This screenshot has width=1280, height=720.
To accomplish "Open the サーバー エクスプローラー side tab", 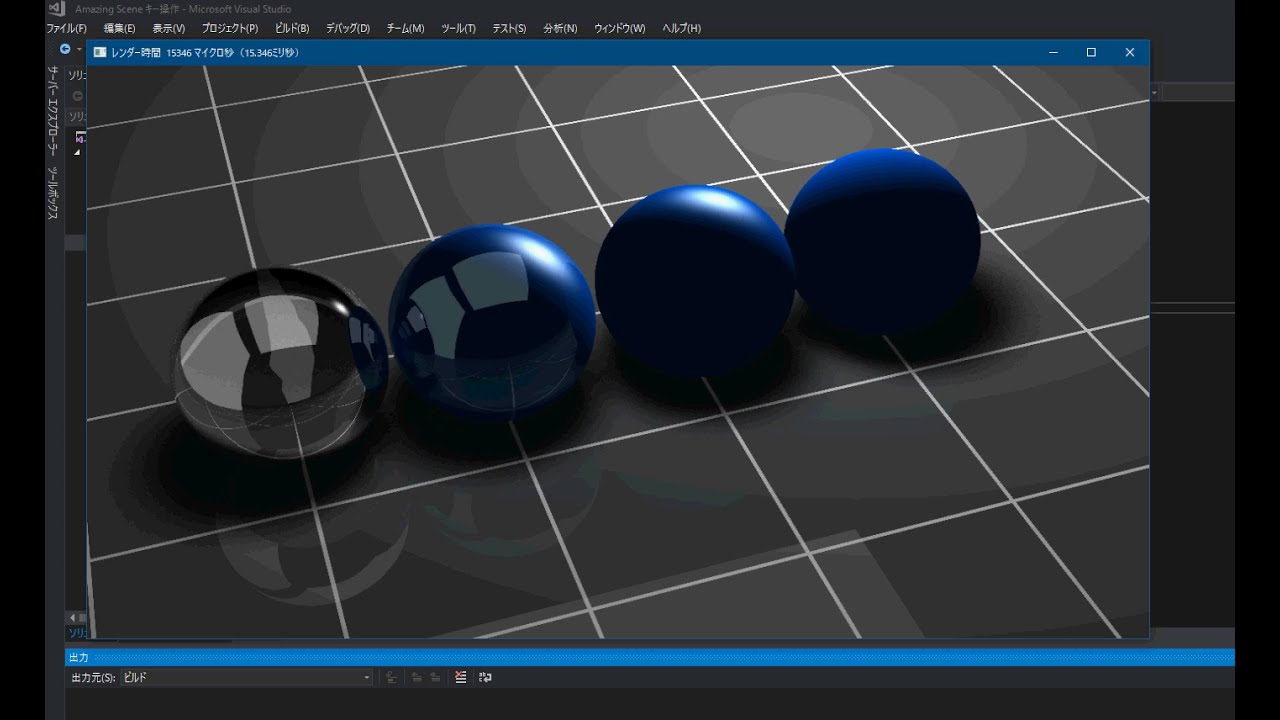I will (54, 110).
